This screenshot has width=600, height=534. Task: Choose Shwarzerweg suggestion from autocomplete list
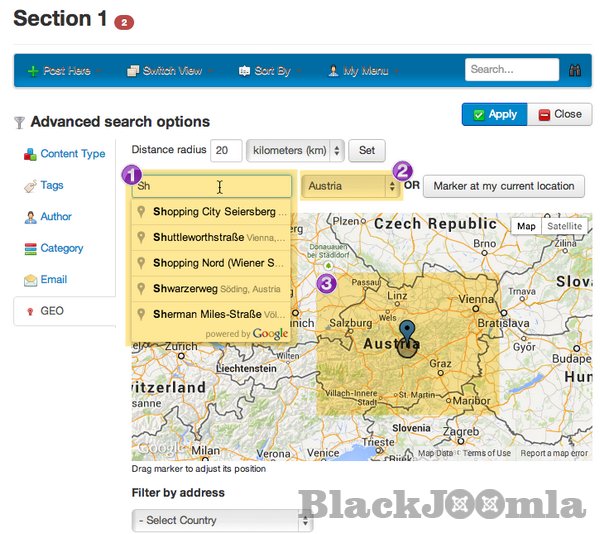pos(211,289)
